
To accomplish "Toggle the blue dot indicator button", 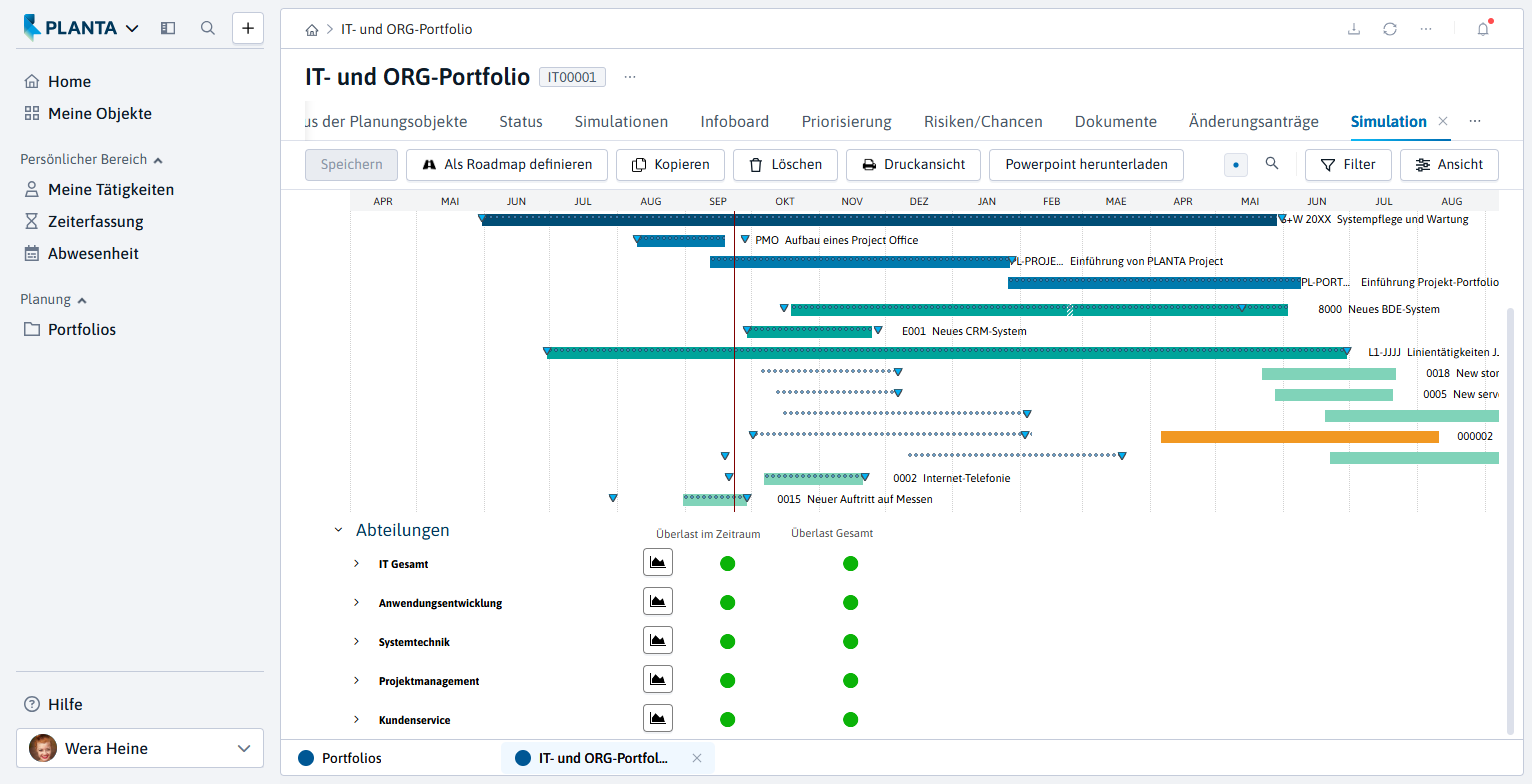I will pyautogui.click(x=1236, y=164).
